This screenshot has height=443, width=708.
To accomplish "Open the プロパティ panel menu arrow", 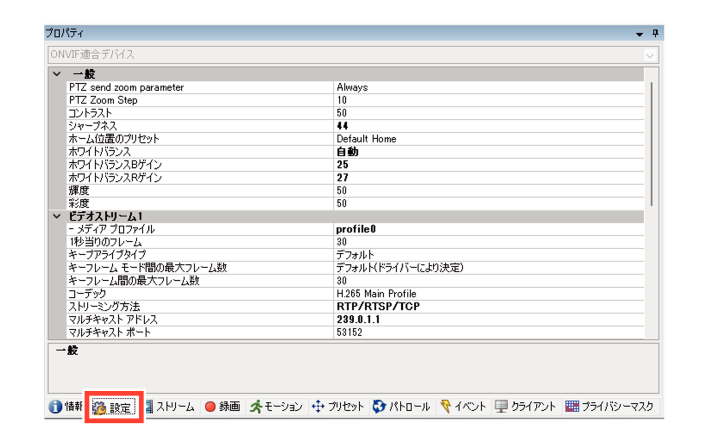I will (639, 34).
